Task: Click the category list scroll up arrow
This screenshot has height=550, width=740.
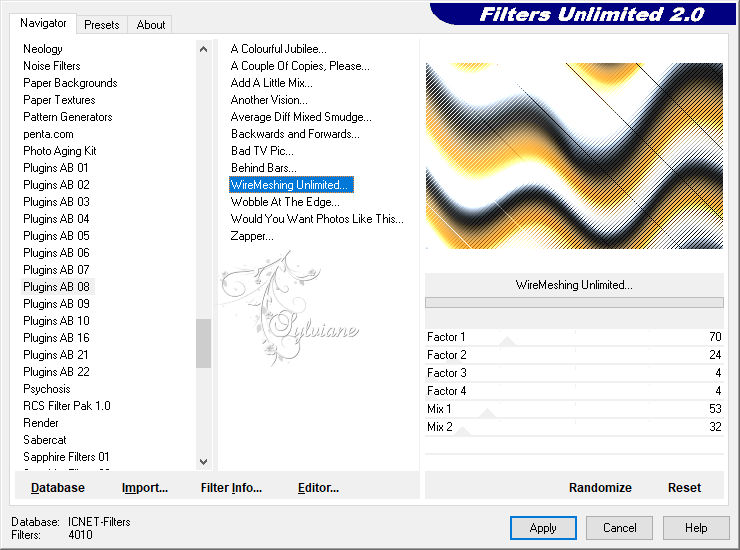Action: (x=203, y=49)
